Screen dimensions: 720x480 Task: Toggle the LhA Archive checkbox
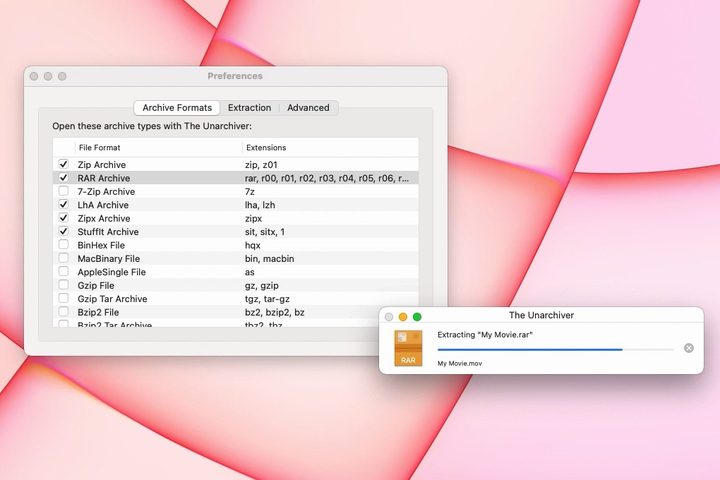point(63,205)
